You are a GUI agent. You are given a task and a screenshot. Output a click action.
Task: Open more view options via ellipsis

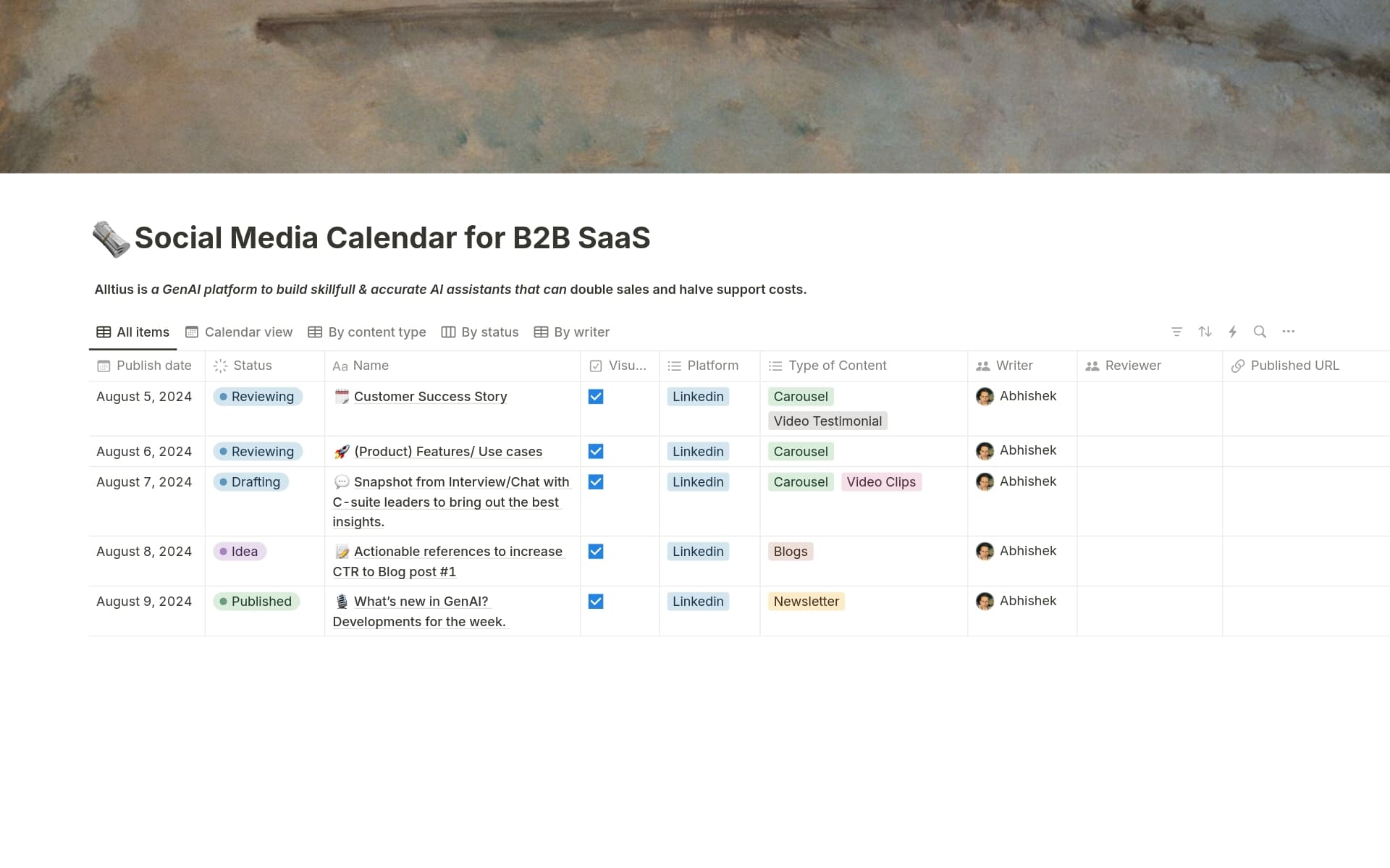tap(1289, 332)
